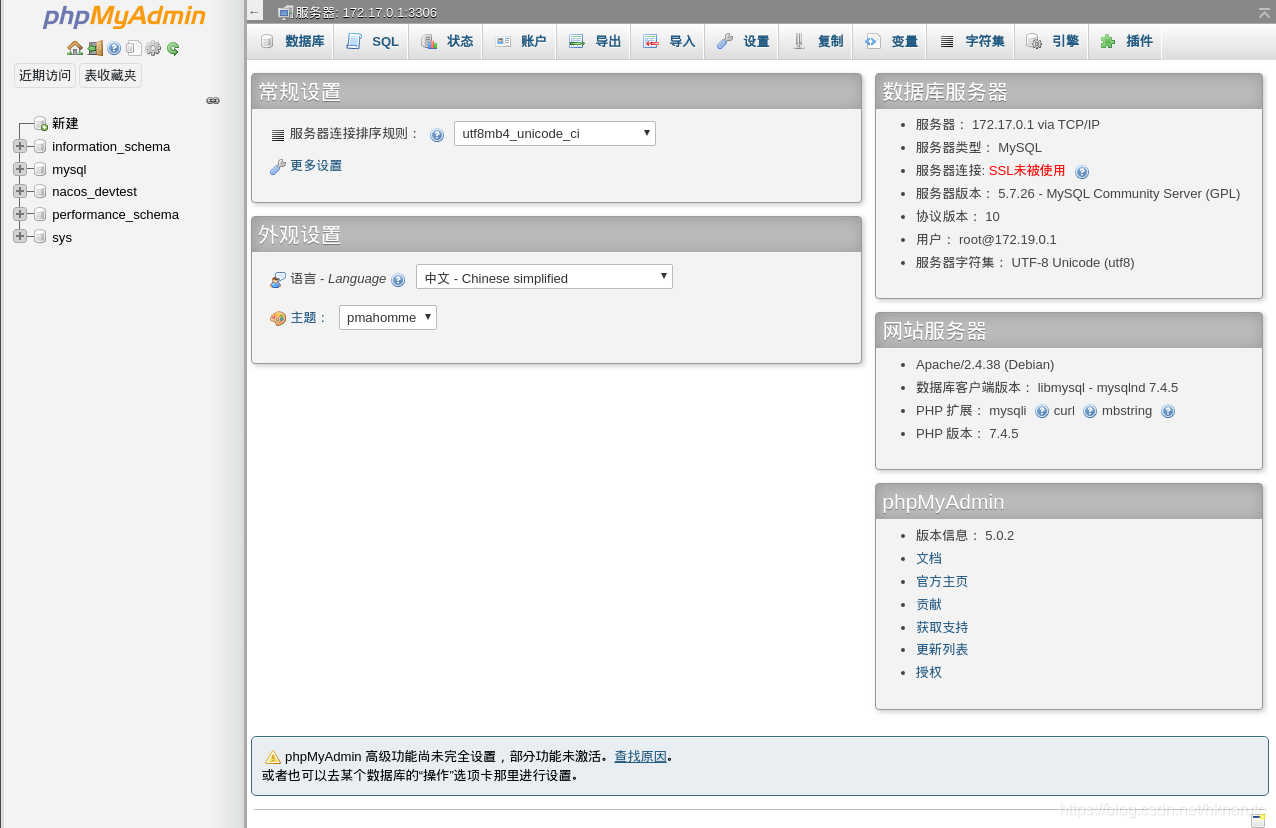This screenshot has height=828, width=1276.
Task: Click the 表收藏夹 favorites button
Action: click(109, 75)
